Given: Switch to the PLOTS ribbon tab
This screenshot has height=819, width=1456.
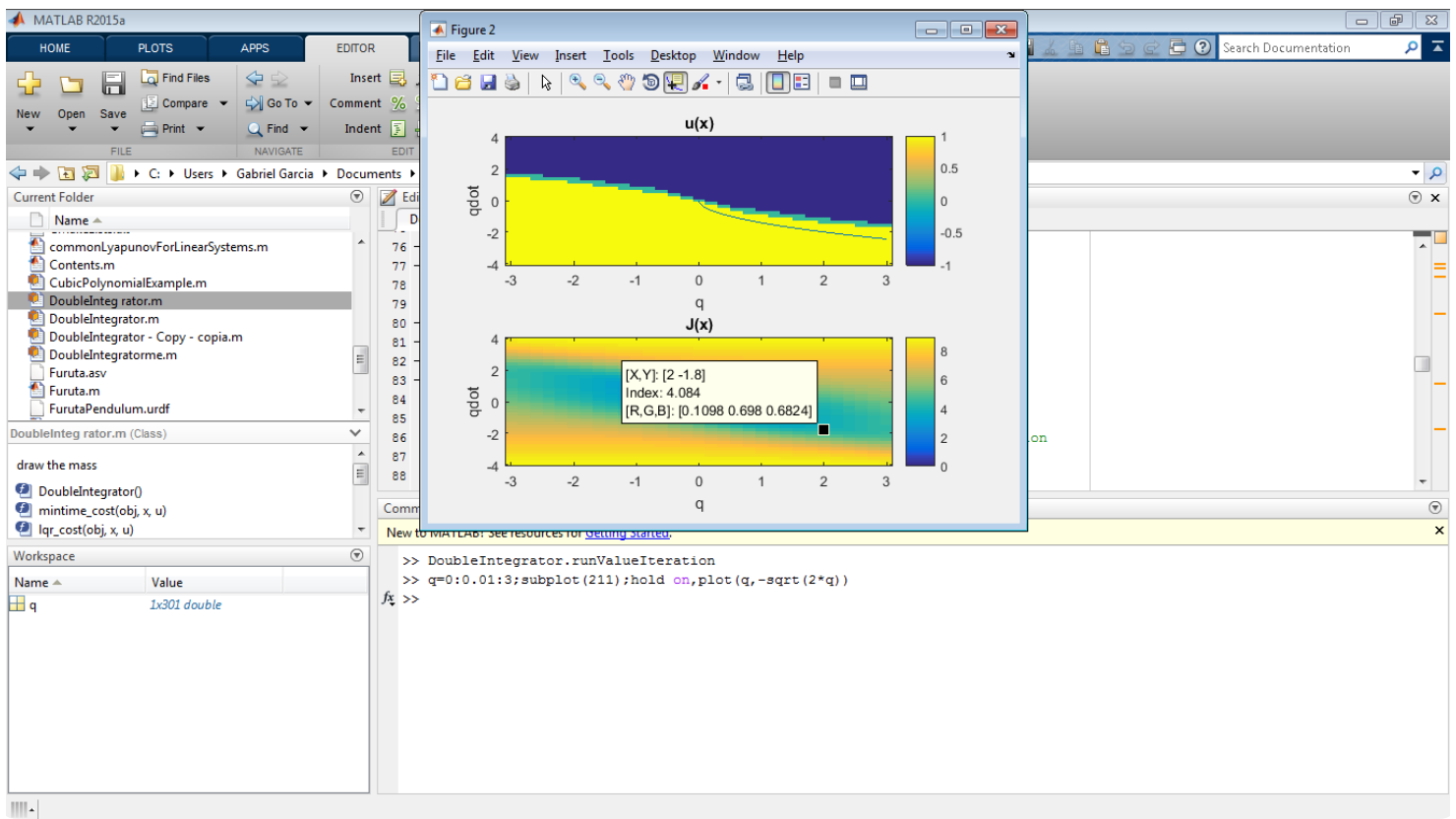Looking at the screenshot, I should pos(155,48).
